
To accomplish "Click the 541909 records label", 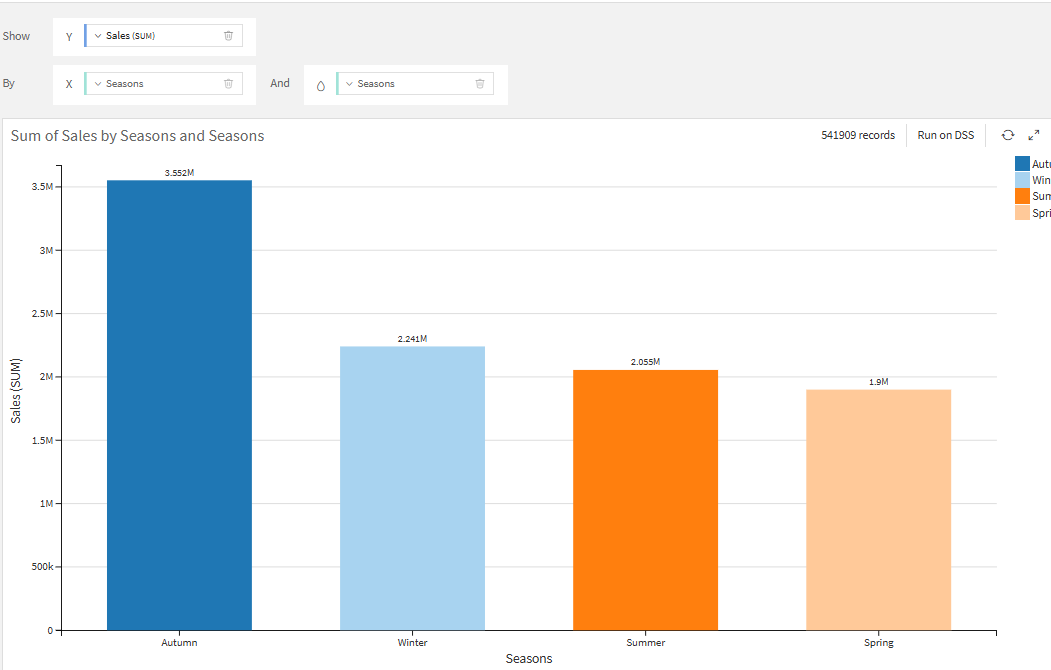I will coord(858,135).
